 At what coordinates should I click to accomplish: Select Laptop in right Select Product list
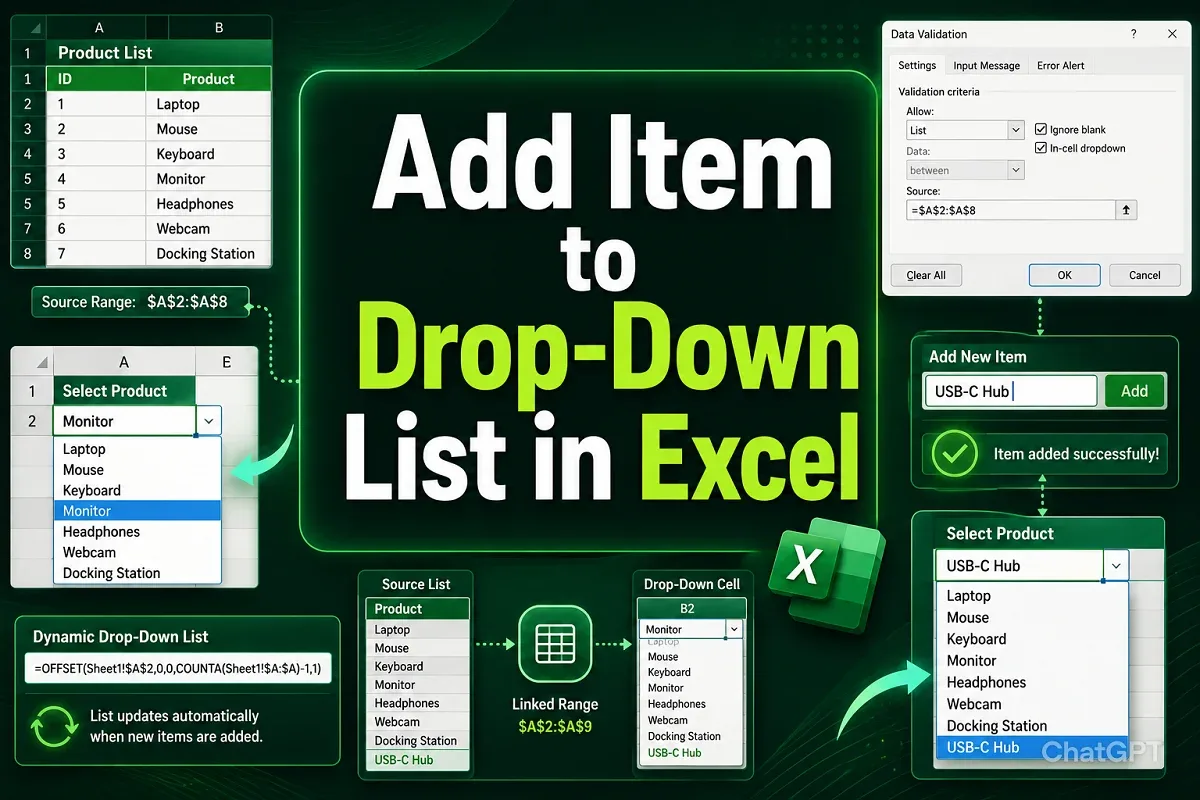[1032, 596]
